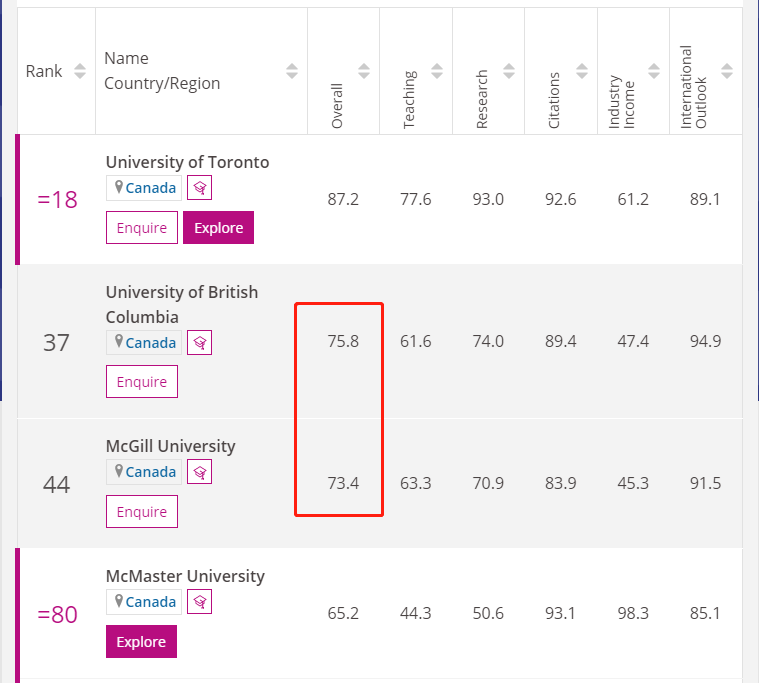This screenshot has height=683, width=759.
Task: Select British Columbia overall score 75.8
Action: tap(343, 341)
